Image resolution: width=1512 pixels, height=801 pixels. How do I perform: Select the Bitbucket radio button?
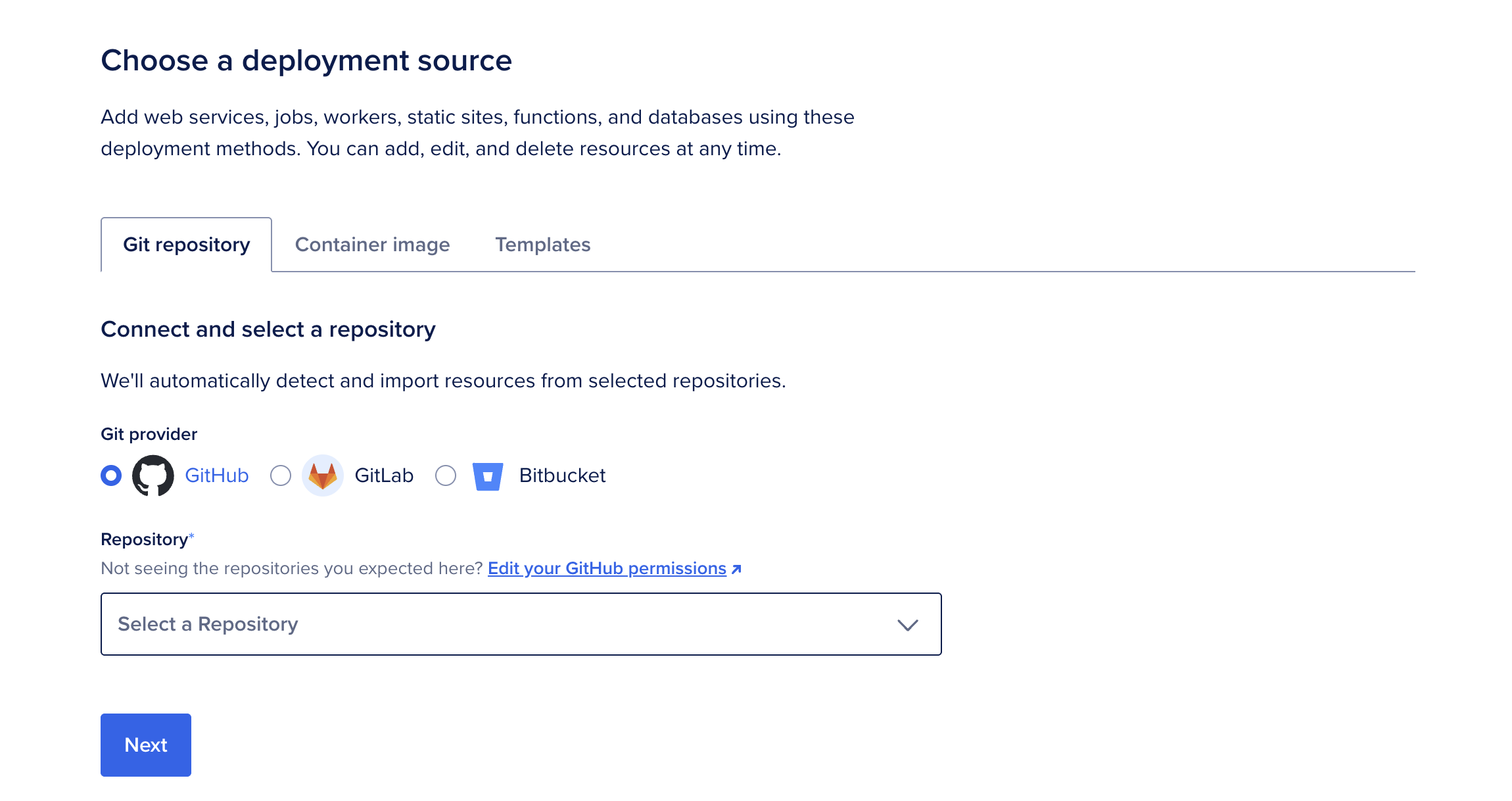446,475
